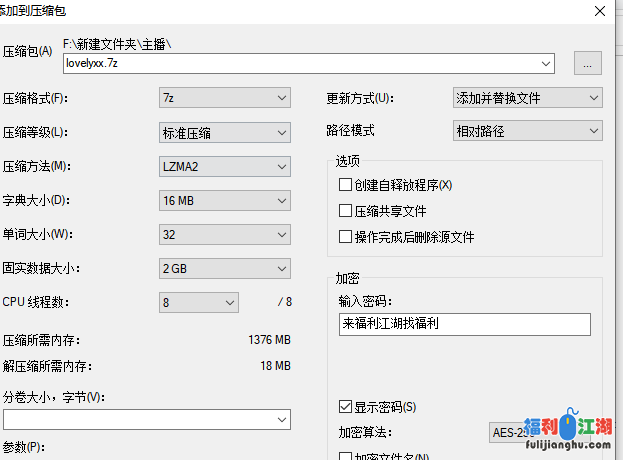Expand the 压缩等级 标准压缩 dropdown

(224, 132)
